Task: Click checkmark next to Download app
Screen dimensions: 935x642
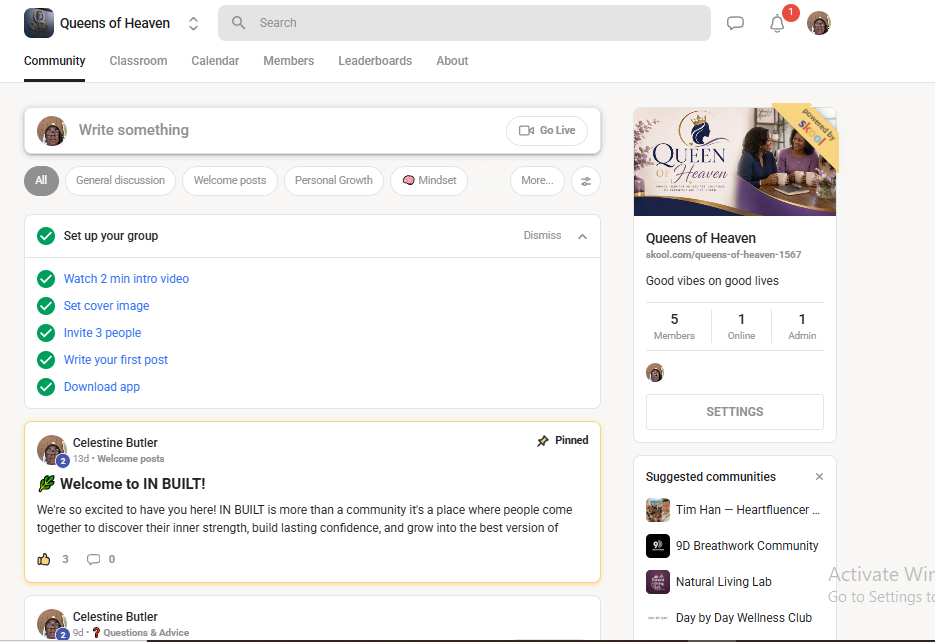Action: [46, 387]
